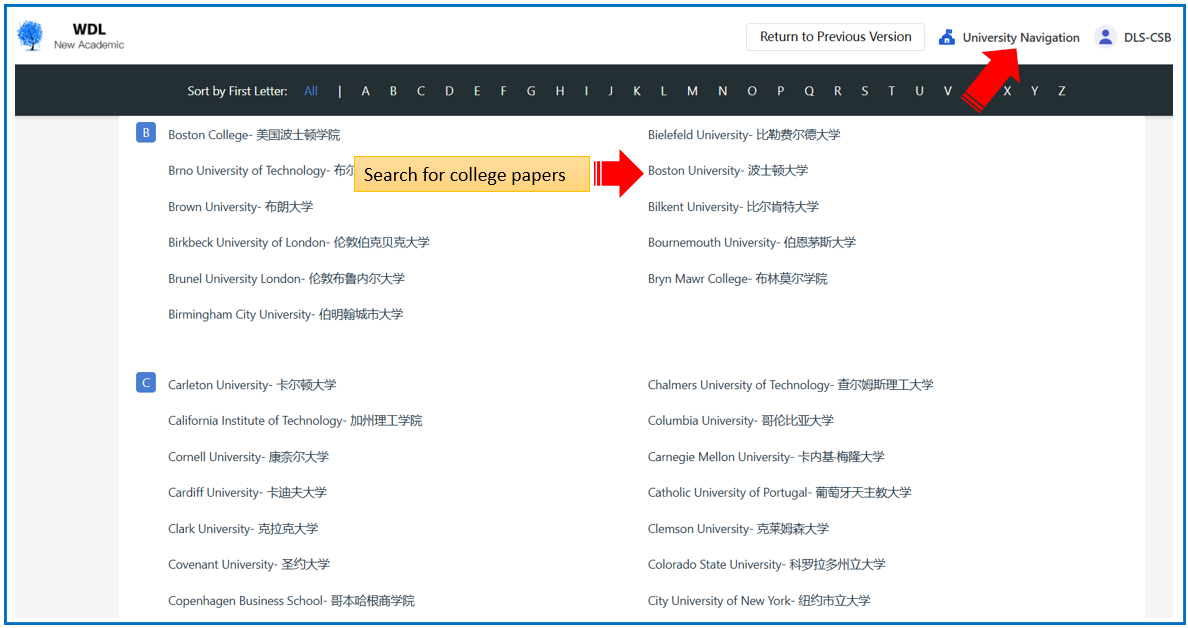Select the All letter filter
Viewport: 1188px width, 628px height.
click(311, 91)
